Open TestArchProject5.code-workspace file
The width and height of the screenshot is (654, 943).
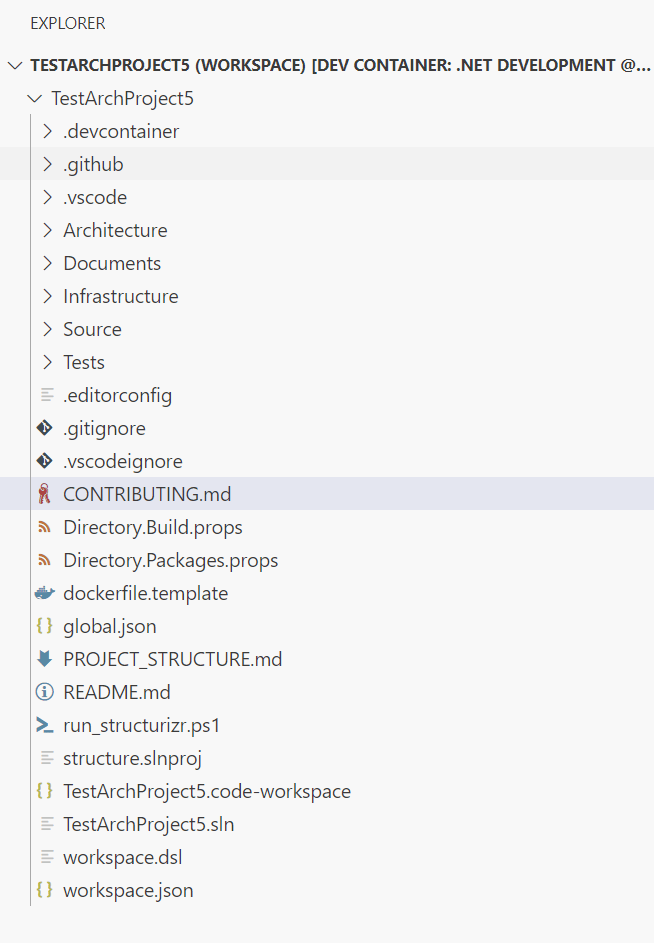pyautogui.click(x=206, y=791)
